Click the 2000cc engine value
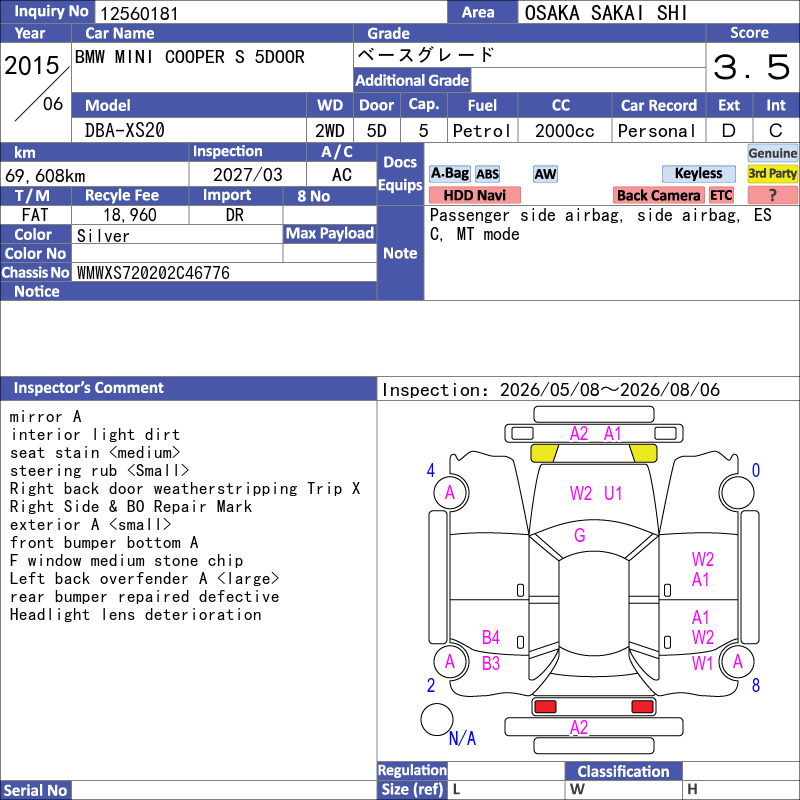 (564, 131)
